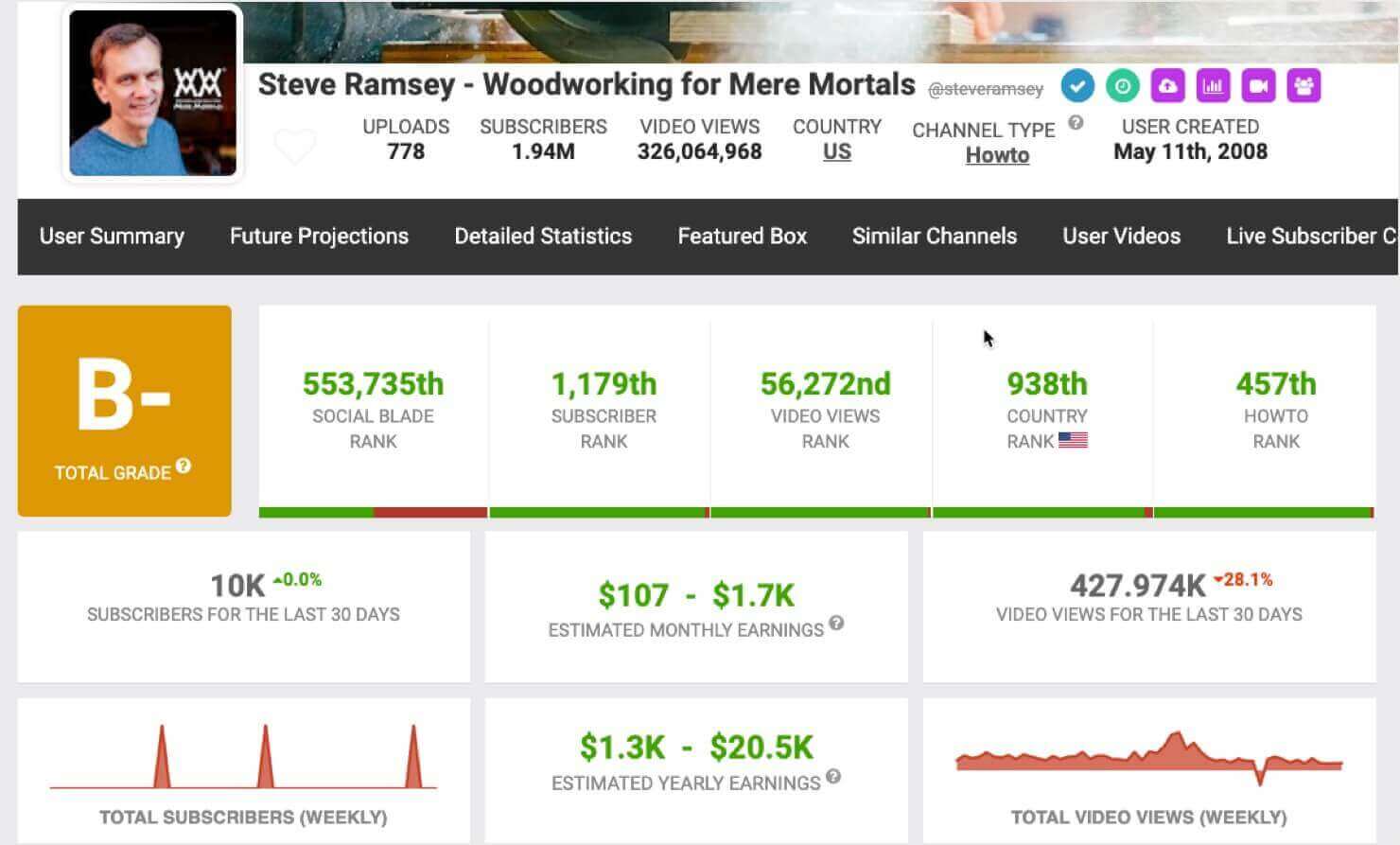Viewport: 1400px width, 845px height.
Task: Select the Similar Channels tab
Action: (934, 237)
